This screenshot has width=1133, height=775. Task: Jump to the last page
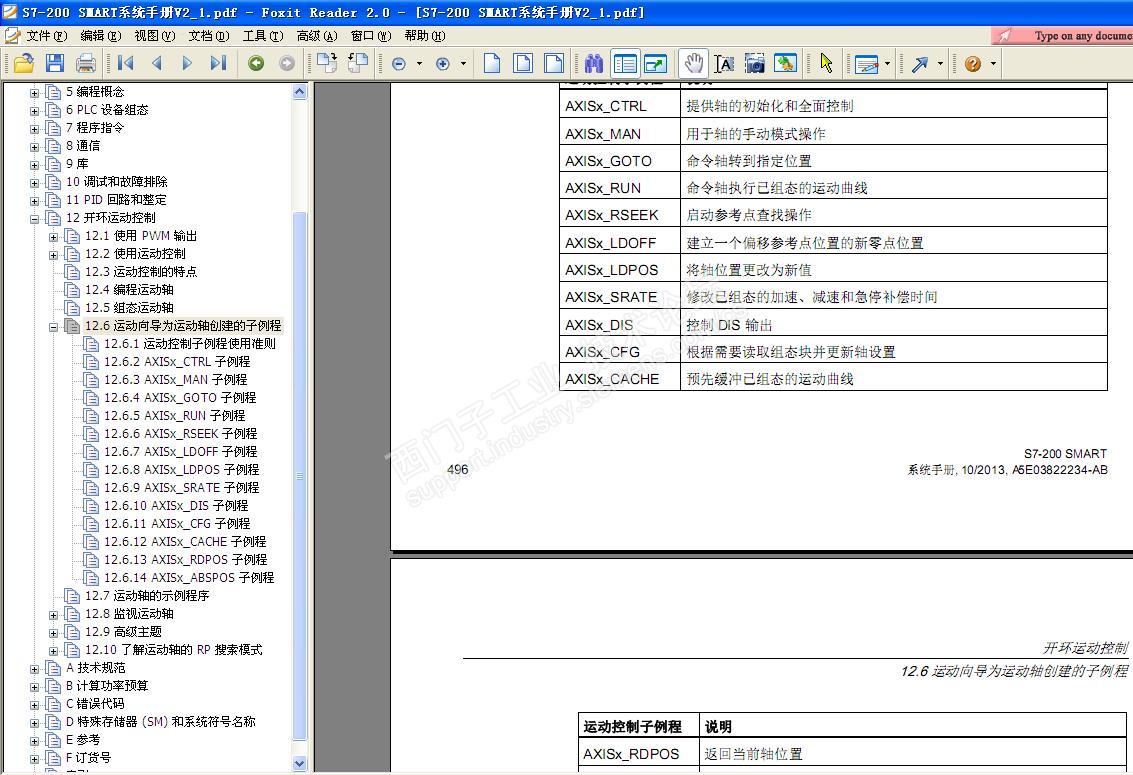(218, 64)
